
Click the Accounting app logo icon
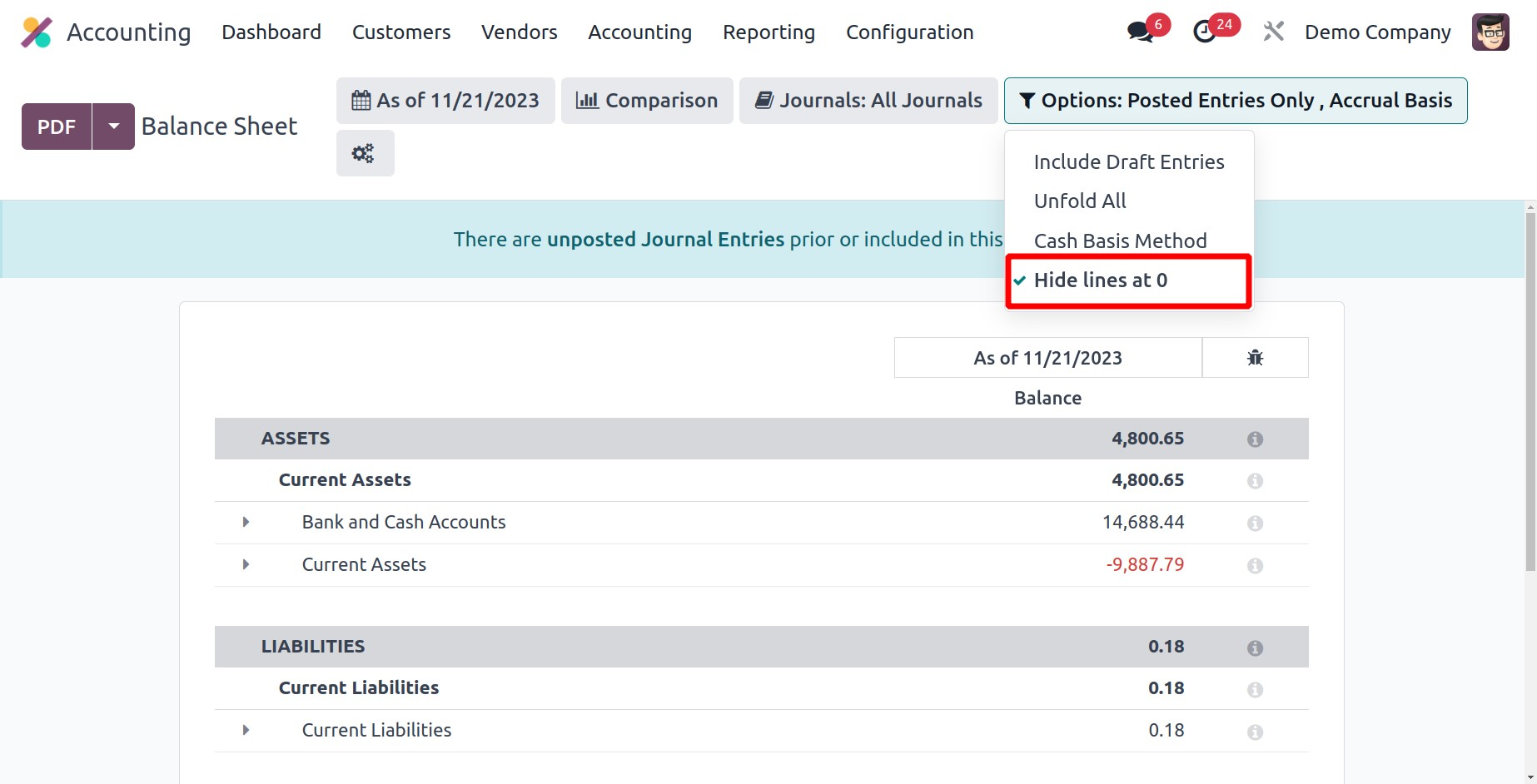37,32
